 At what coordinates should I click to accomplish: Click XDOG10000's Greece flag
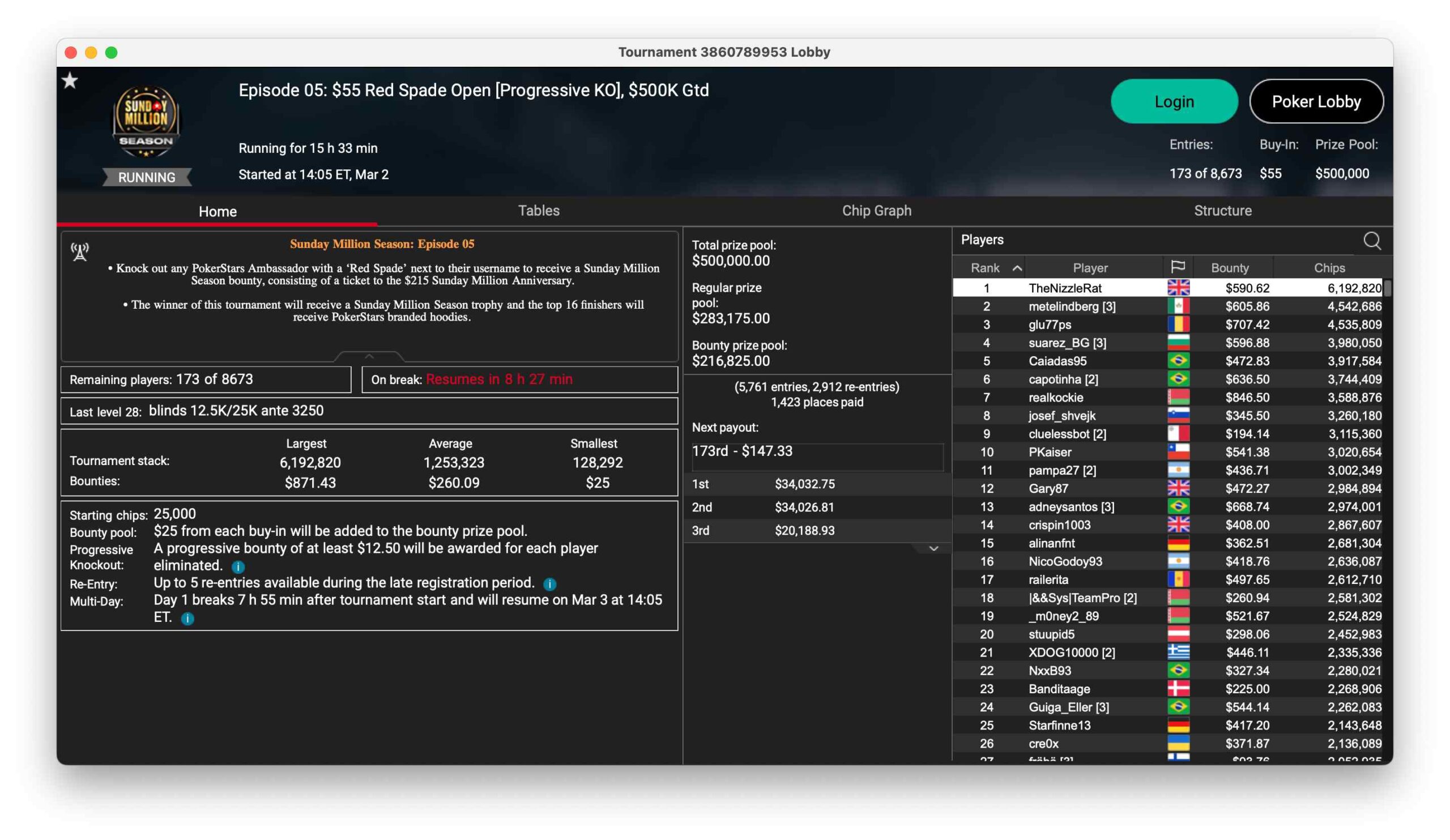[1178, 653]
